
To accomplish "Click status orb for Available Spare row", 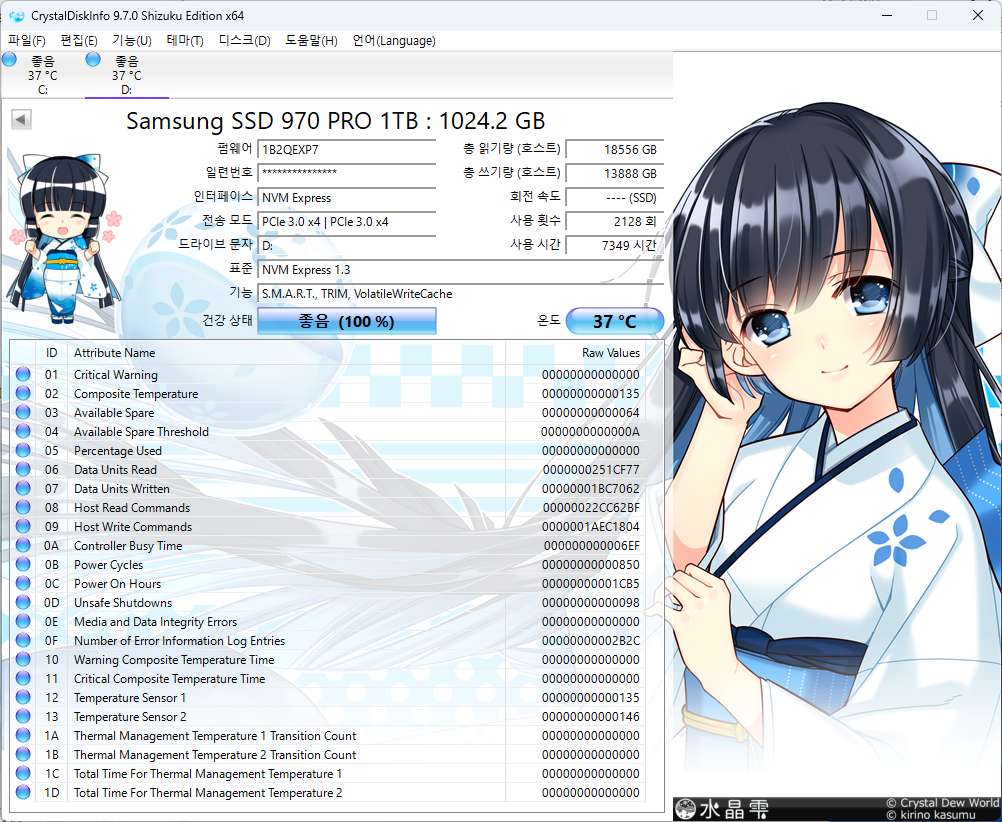I will point(23,412).
